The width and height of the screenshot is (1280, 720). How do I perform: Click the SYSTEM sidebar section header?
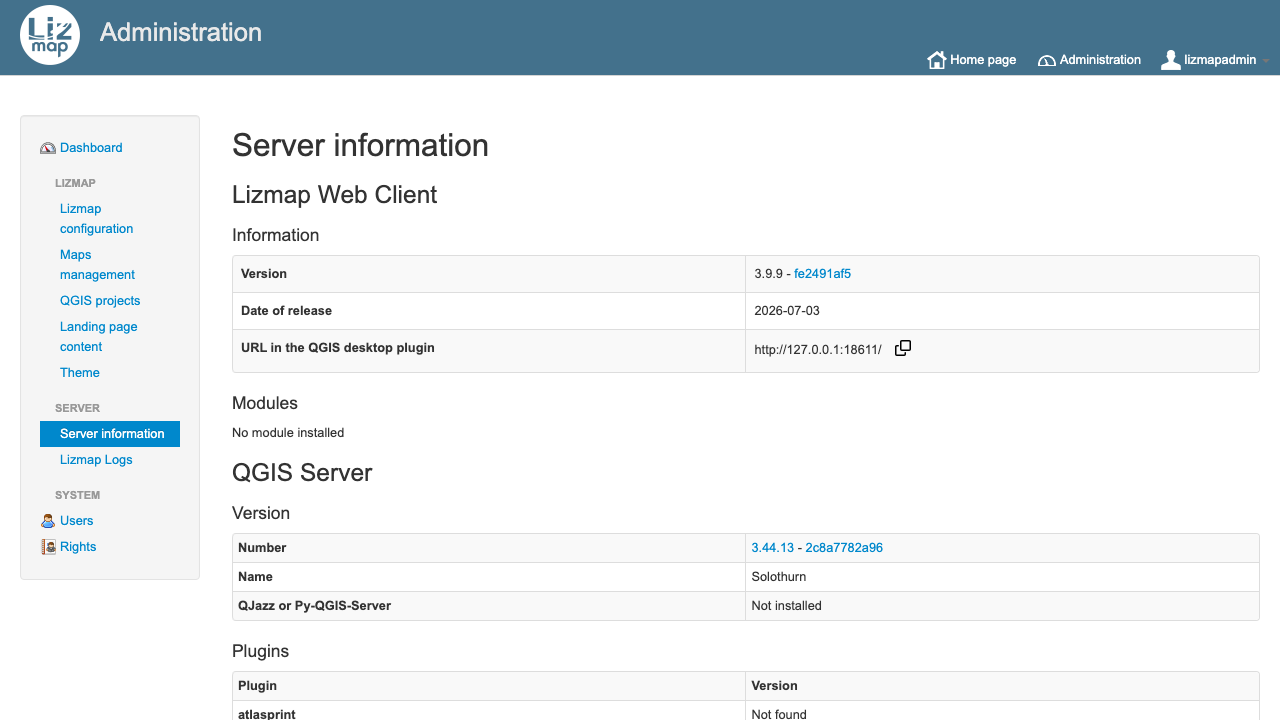pyautogui.click(x=77, y=495)
